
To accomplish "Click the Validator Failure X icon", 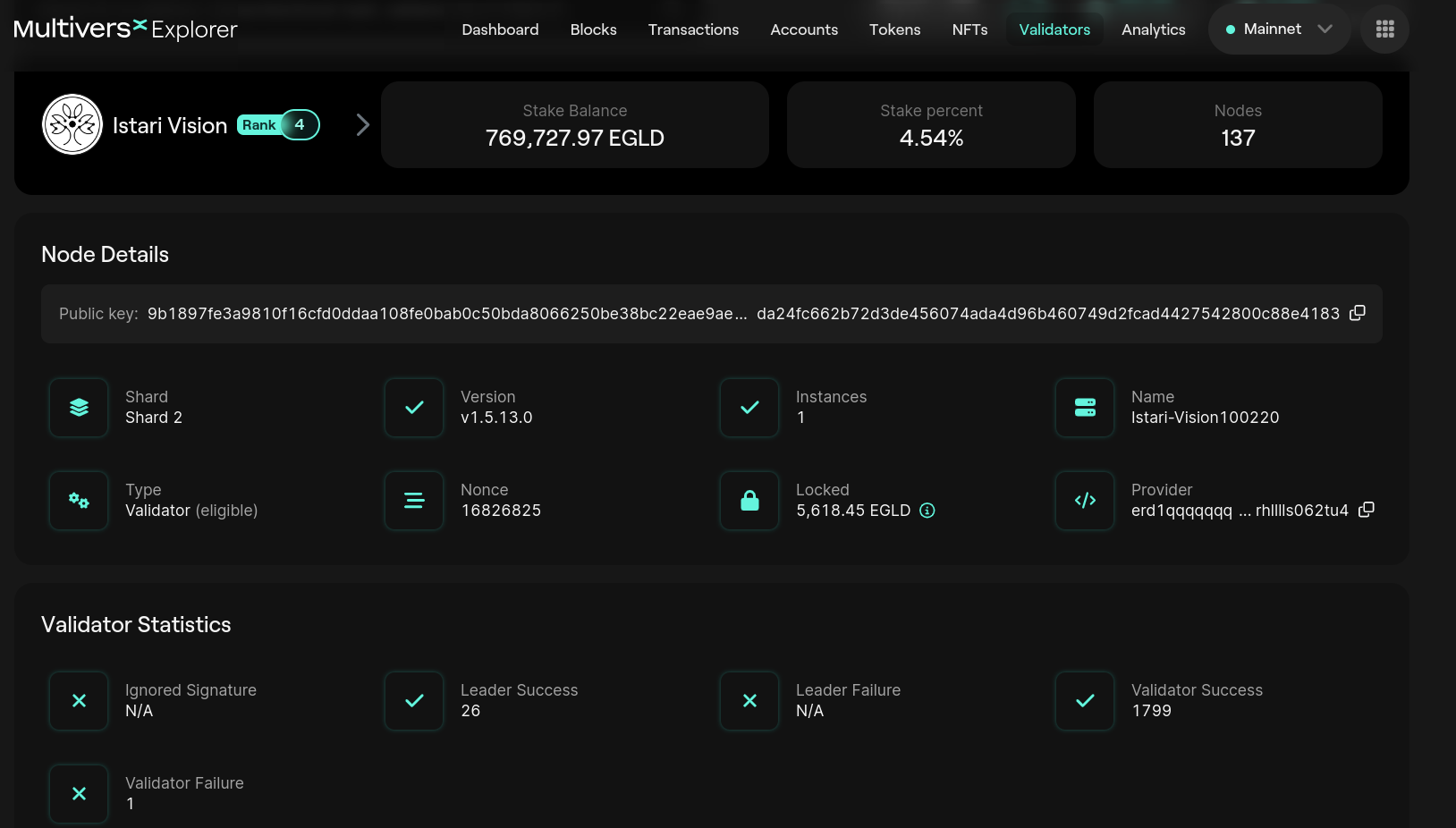I will point(79,794).
